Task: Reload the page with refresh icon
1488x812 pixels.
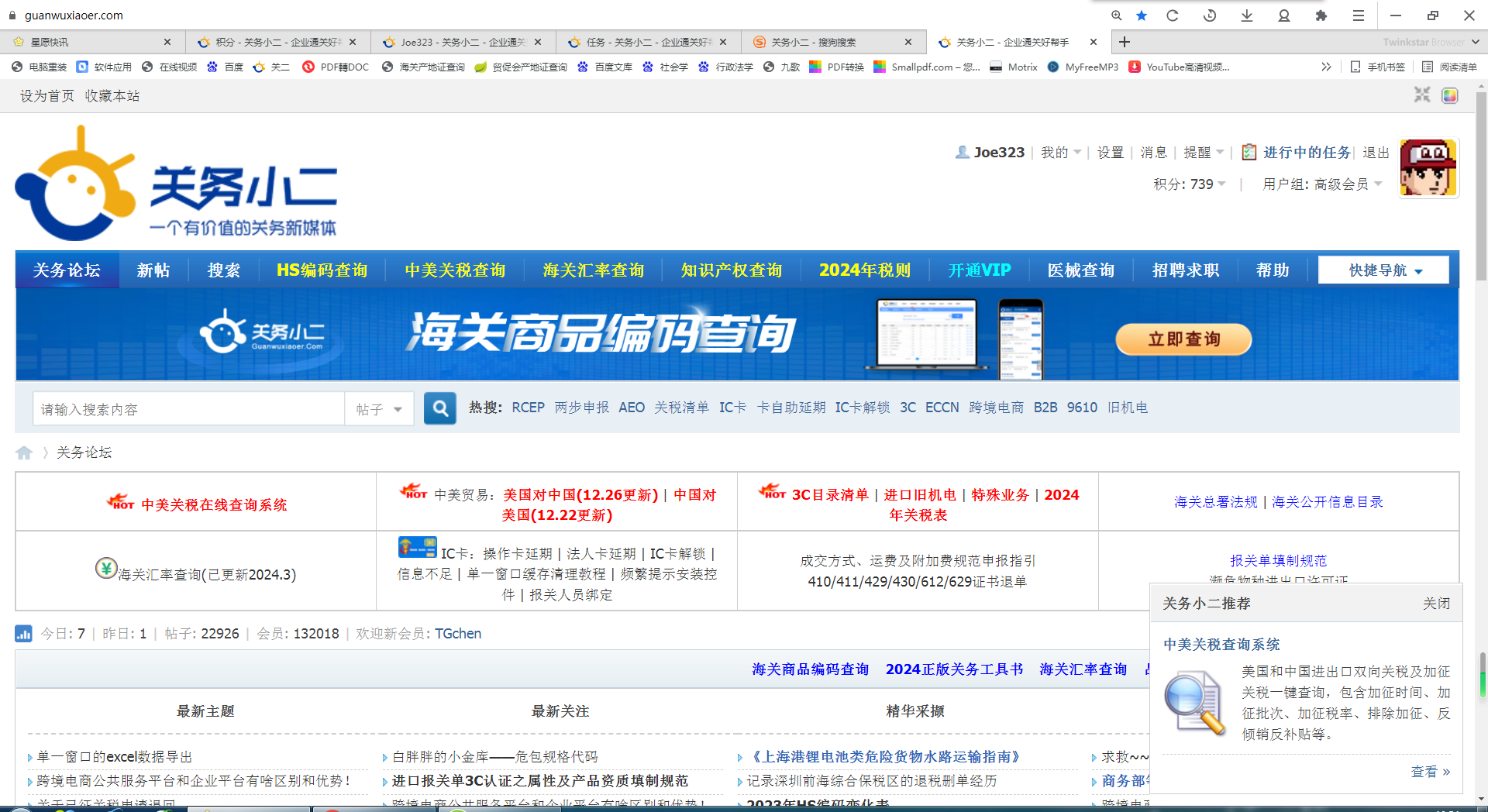Action: coord(1173,15)
